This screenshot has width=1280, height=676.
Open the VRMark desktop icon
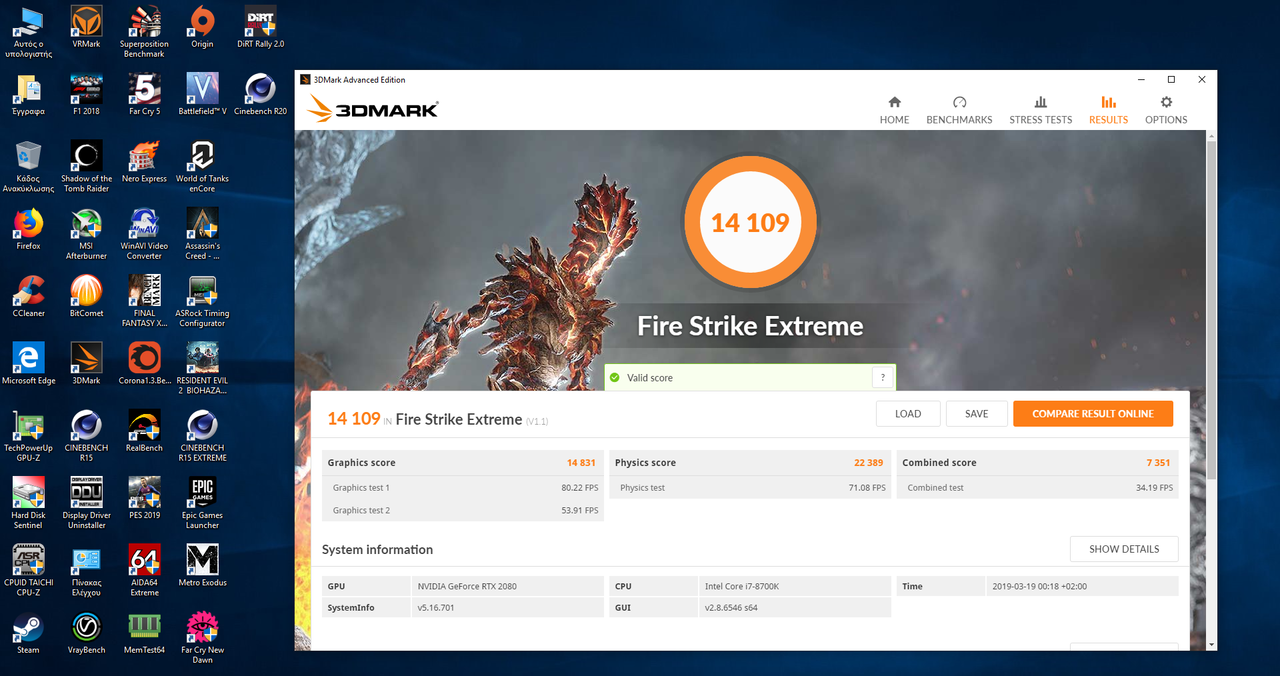pyautogui.click(x=86, y=28)
